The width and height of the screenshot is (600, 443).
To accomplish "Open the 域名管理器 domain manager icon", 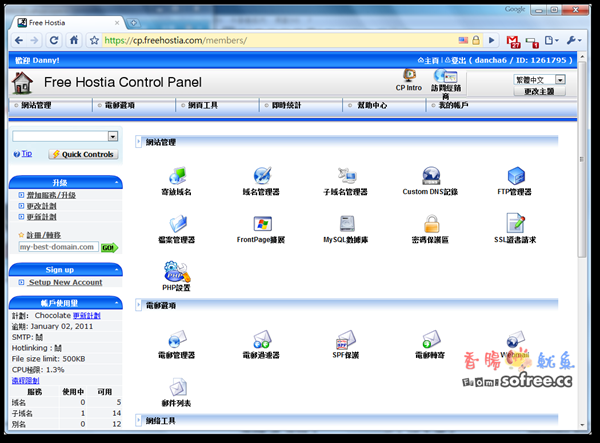I will click(262, 176).
